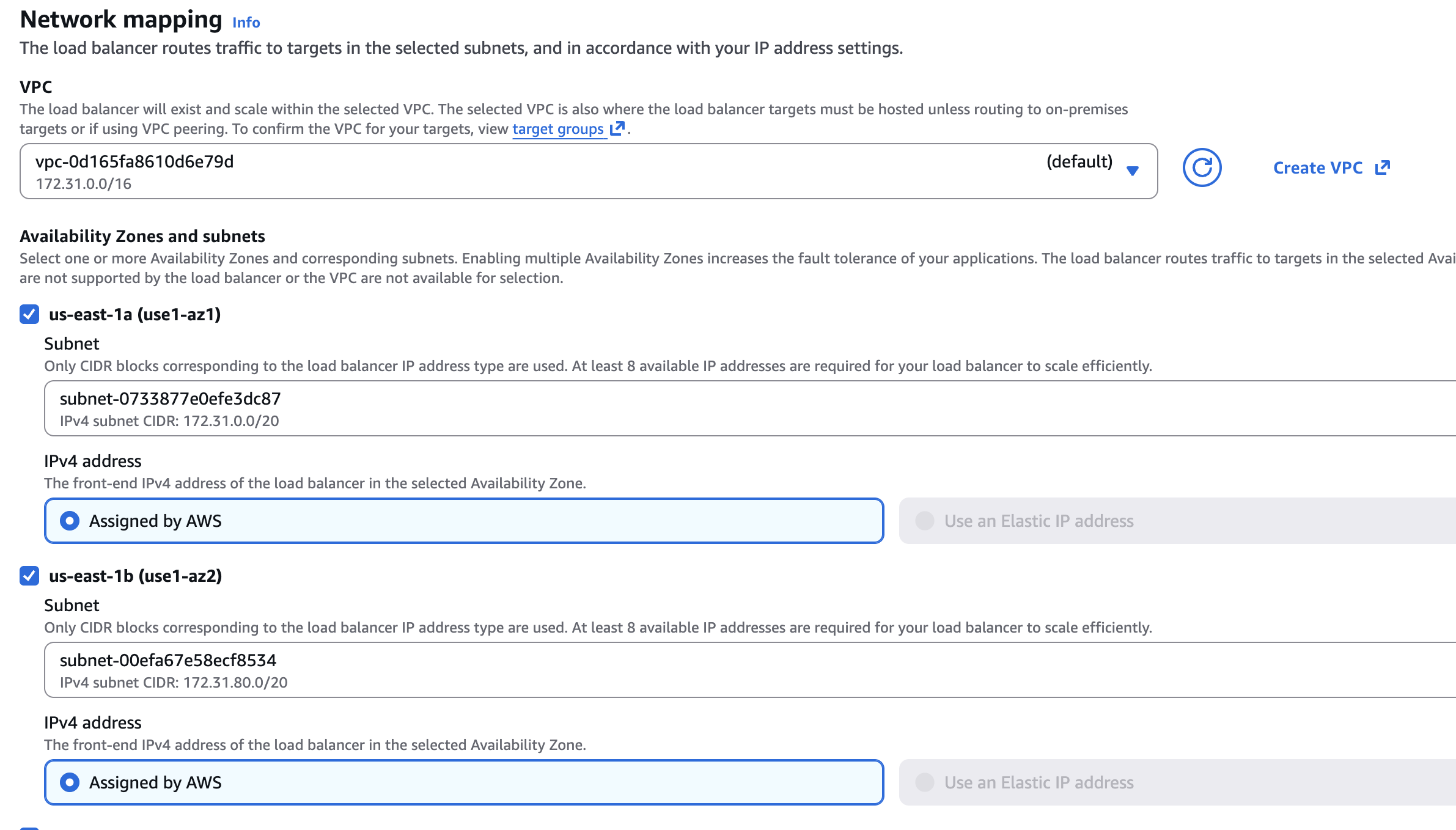Click the (default) tag in VPC selector

click(x=1079, y=161)
